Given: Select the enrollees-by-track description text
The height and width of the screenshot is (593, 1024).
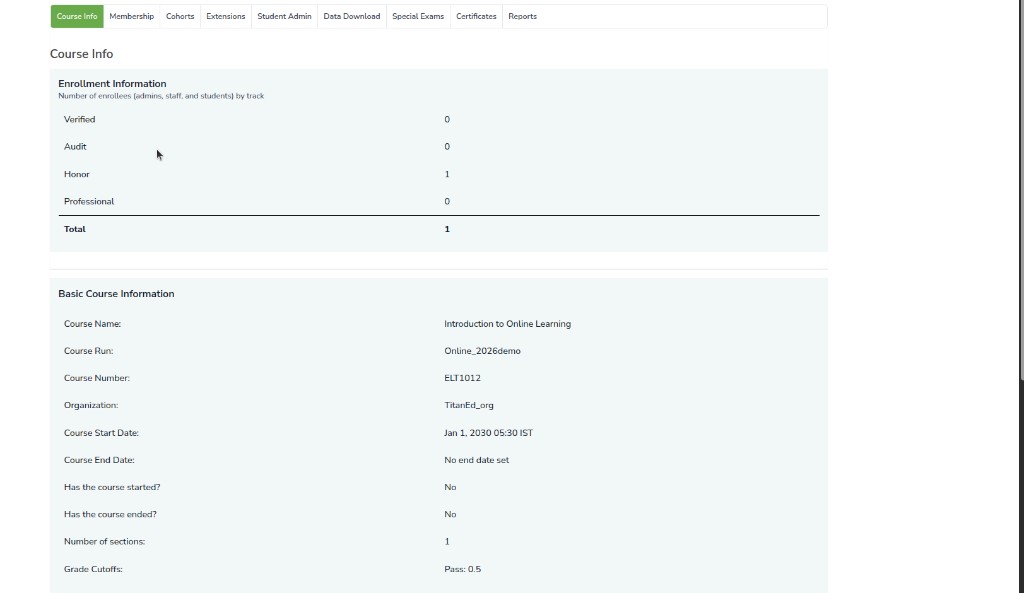Looking at the screenshot, I should point(161,96).
